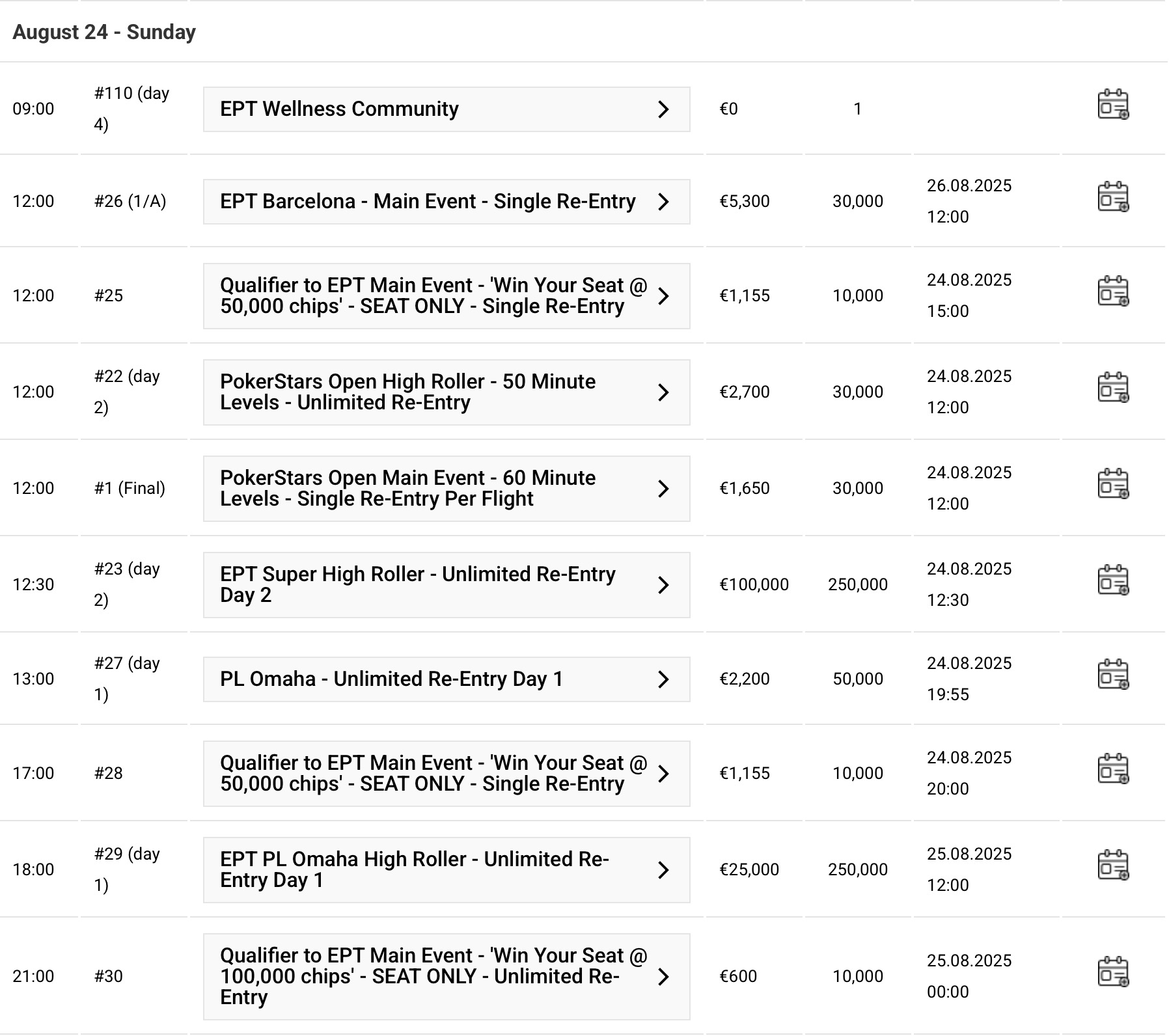
Task: Add EPT Wellness Community to calendar
Action: click(x=1113, y=105)
